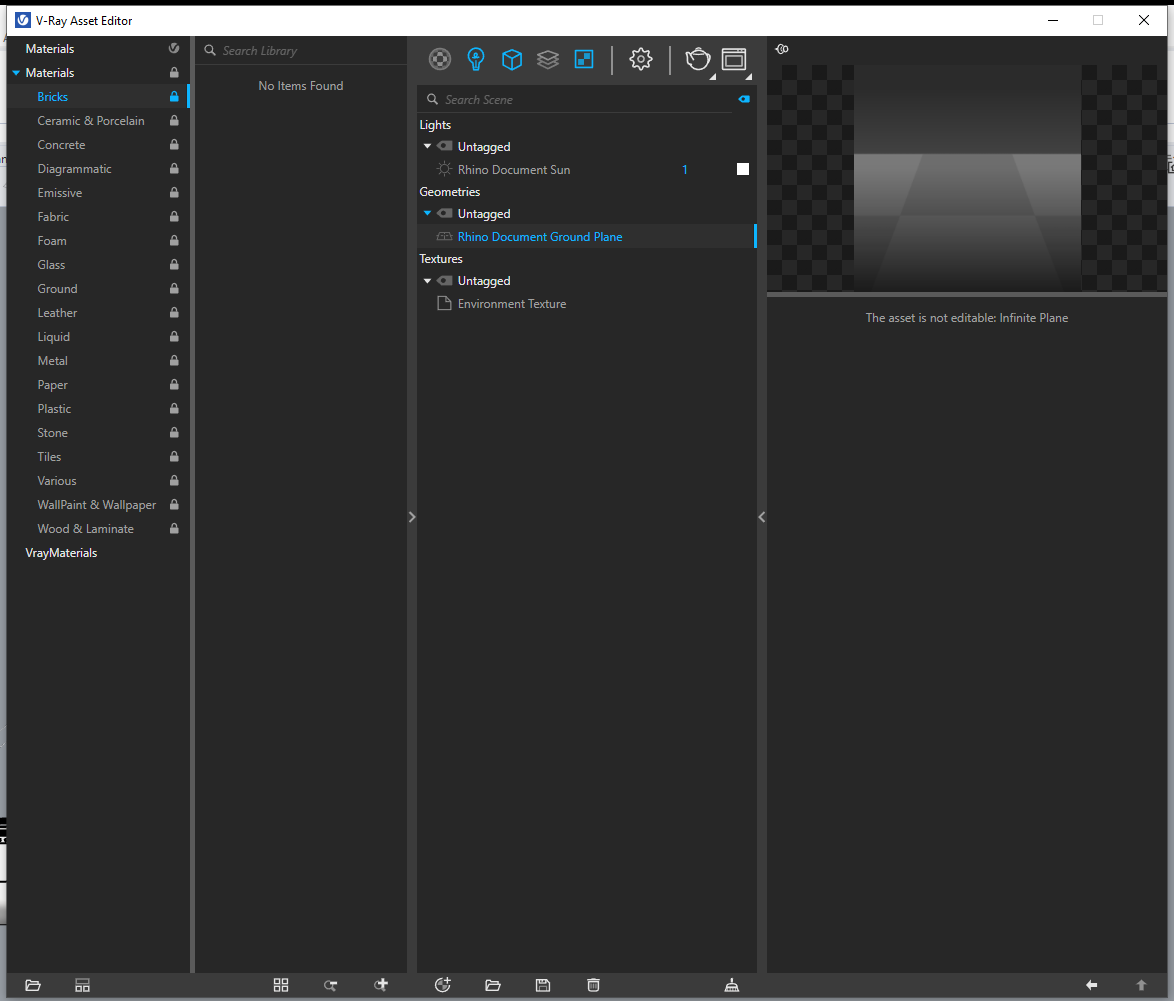
Task: Click the Rhino Document Sun icon
Action: (444, 169)
